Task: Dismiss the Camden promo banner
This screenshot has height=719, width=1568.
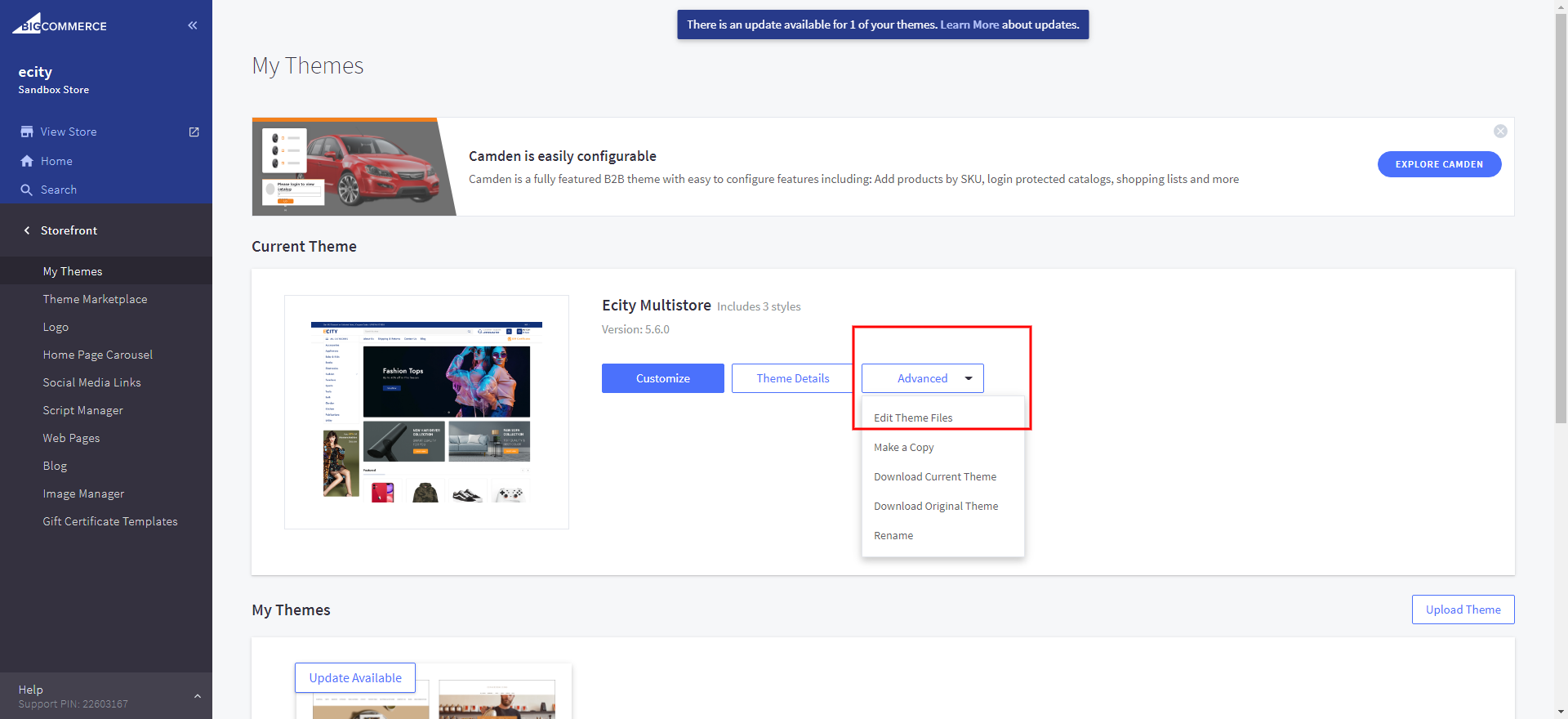Action: pos(1500,131)
